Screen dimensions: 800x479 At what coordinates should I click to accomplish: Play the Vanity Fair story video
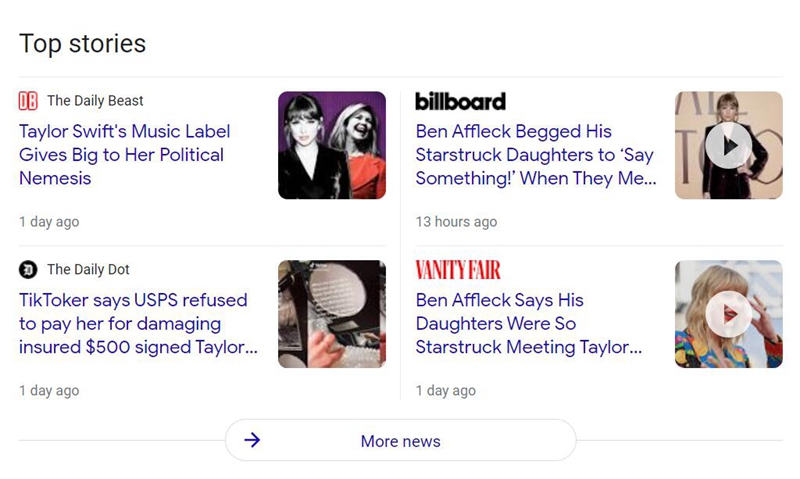tap(728, 314)
